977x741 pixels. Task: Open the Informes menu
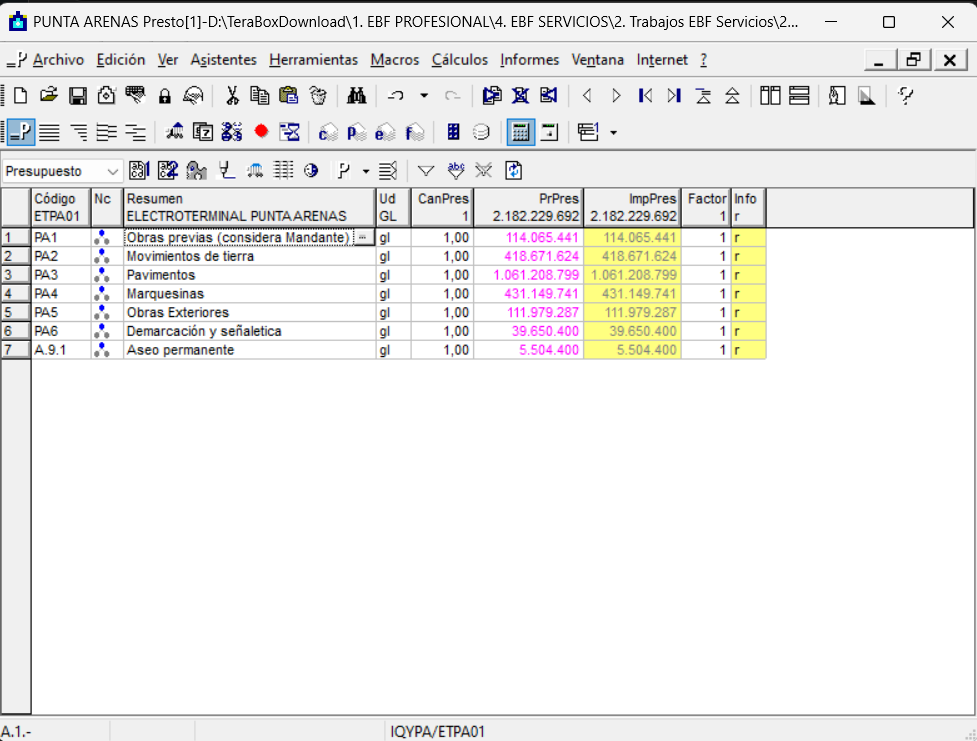(530, 60)
